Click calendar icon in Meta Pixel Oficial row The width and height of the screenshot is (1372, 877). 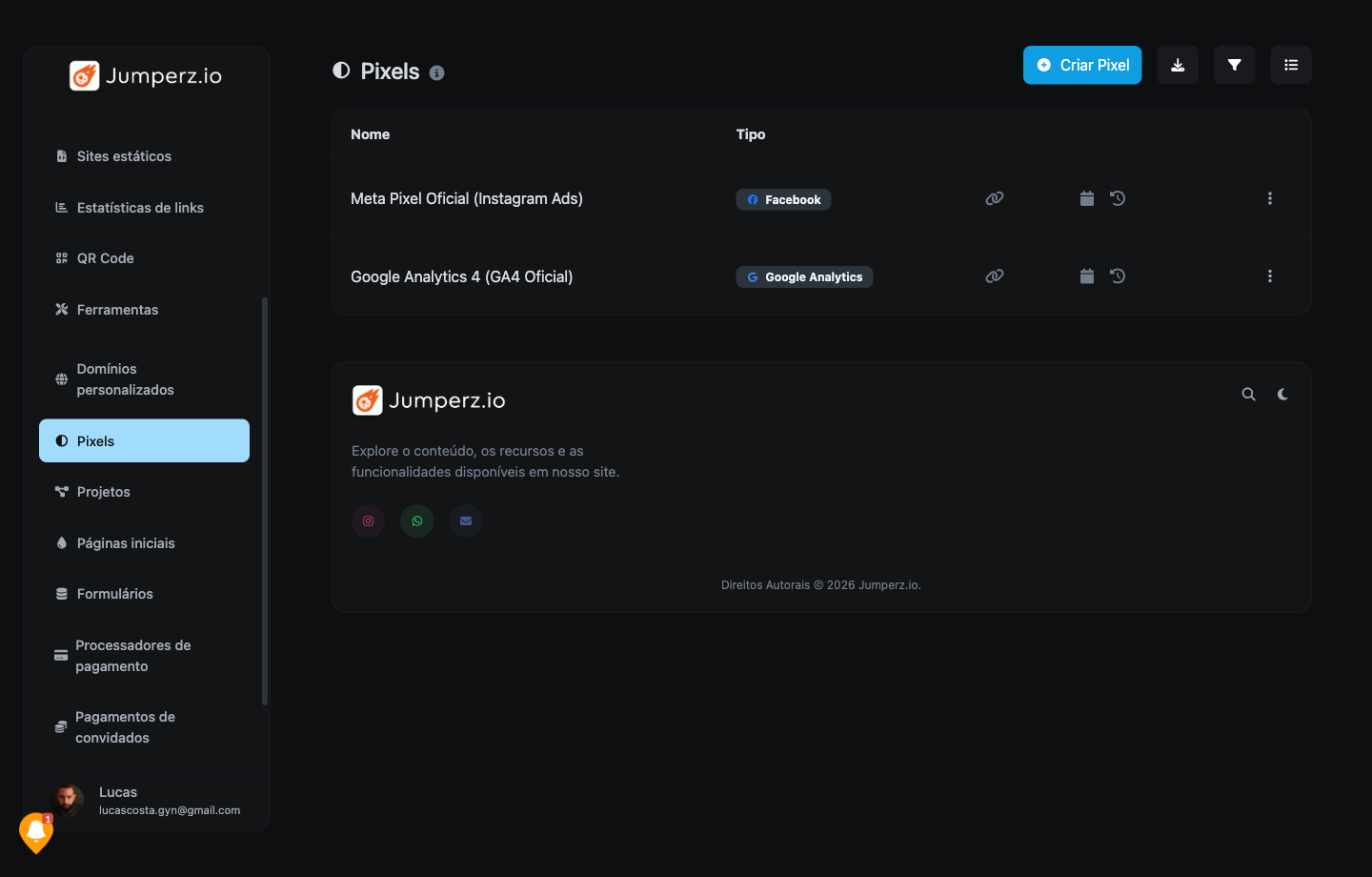pyautogui.click(x=1087, y=198)
